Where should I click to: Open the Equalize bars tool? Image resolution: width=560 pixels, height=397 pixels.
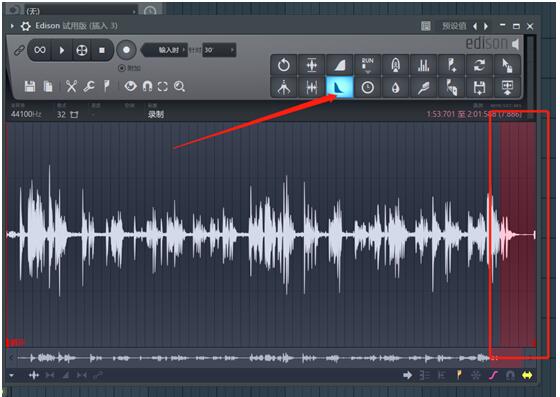click(423, 65)
